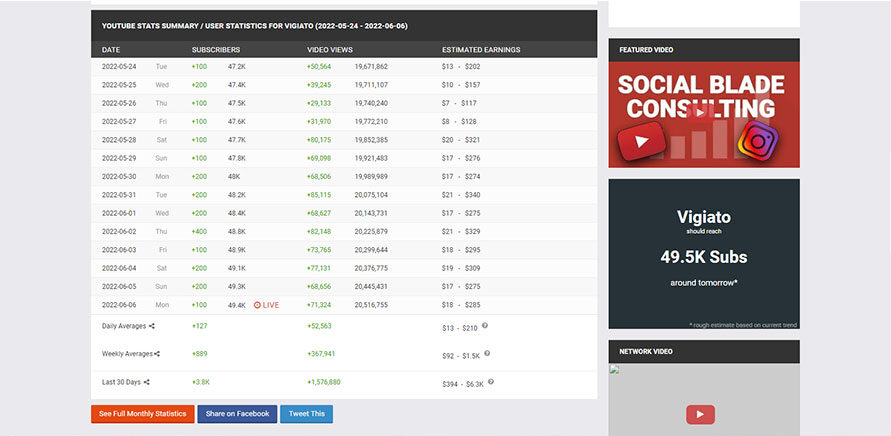
Task: Click the Estimated Earnings column header
Action: click(x=481, y=49)
